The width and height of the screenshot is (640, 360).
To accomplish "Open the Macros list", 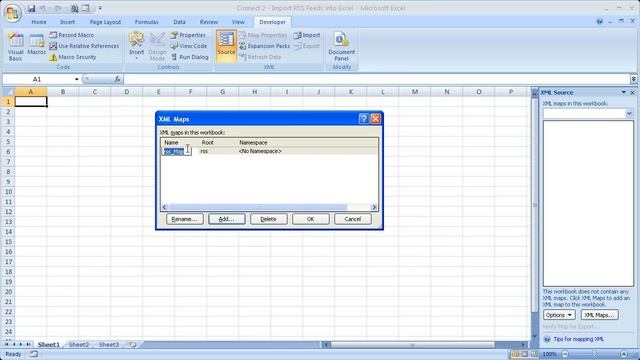I will point(36,45).
